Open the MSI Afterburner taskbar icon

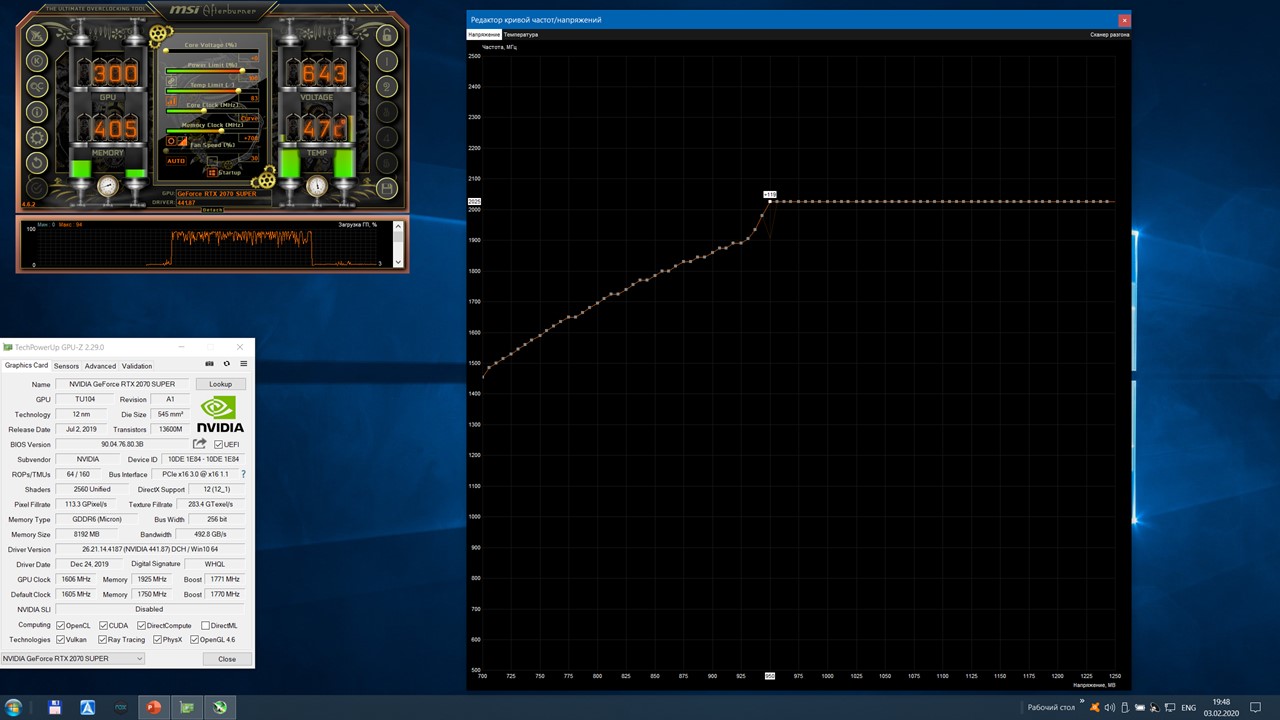[x=220, y=707]
